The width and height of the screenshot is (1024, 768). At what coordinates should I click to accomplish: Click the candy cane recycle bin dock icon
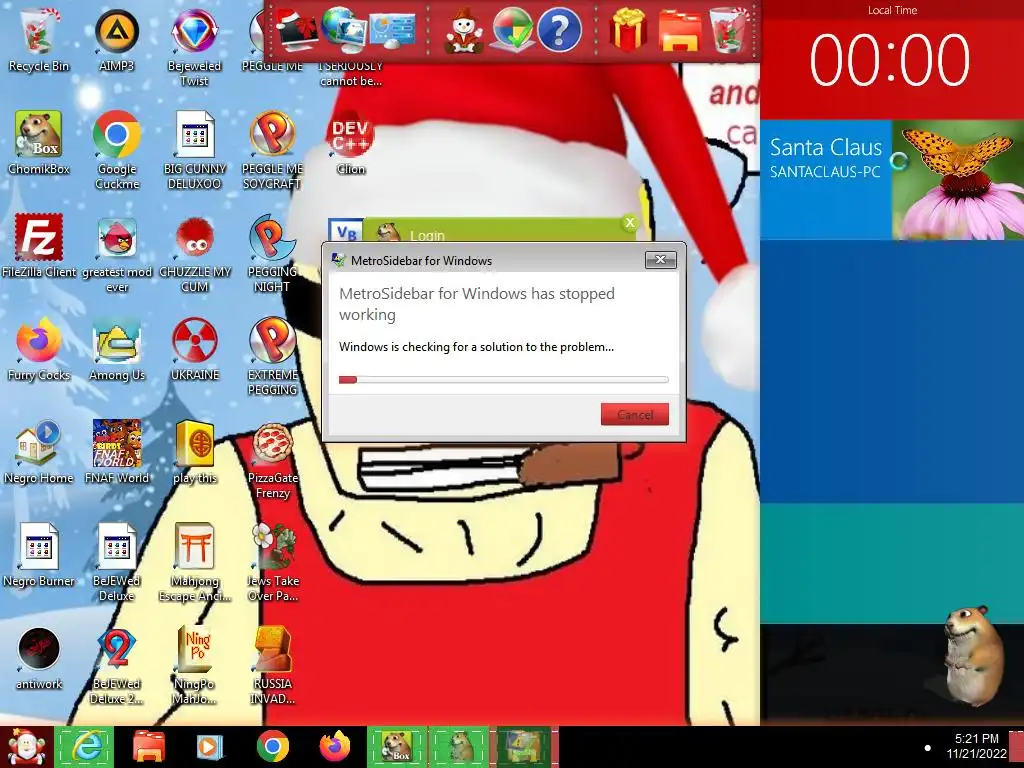click(729, 30)
